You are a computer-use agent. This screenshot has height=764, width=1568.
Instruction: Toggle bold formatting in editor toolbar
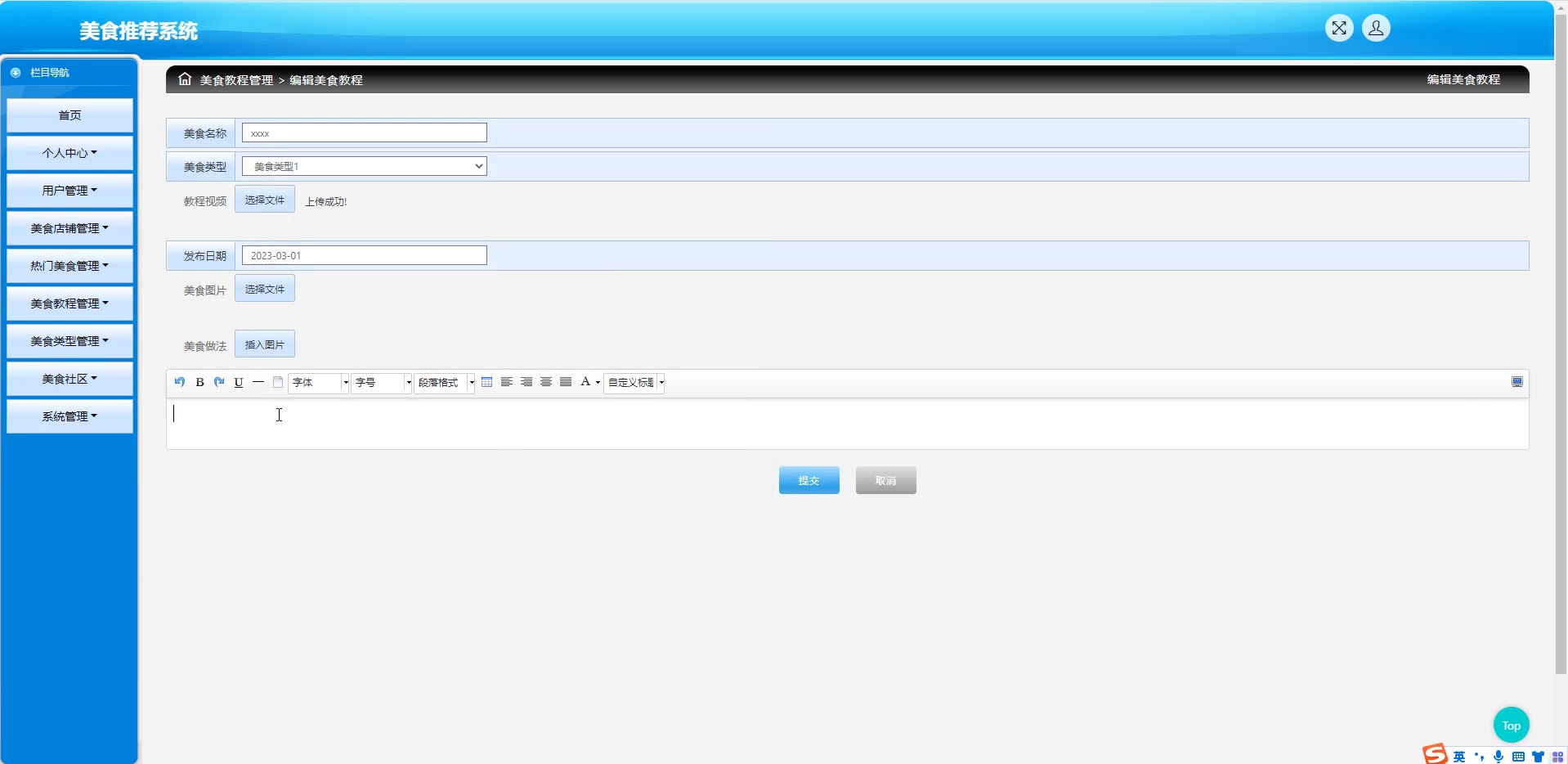(x=199, y=382)
